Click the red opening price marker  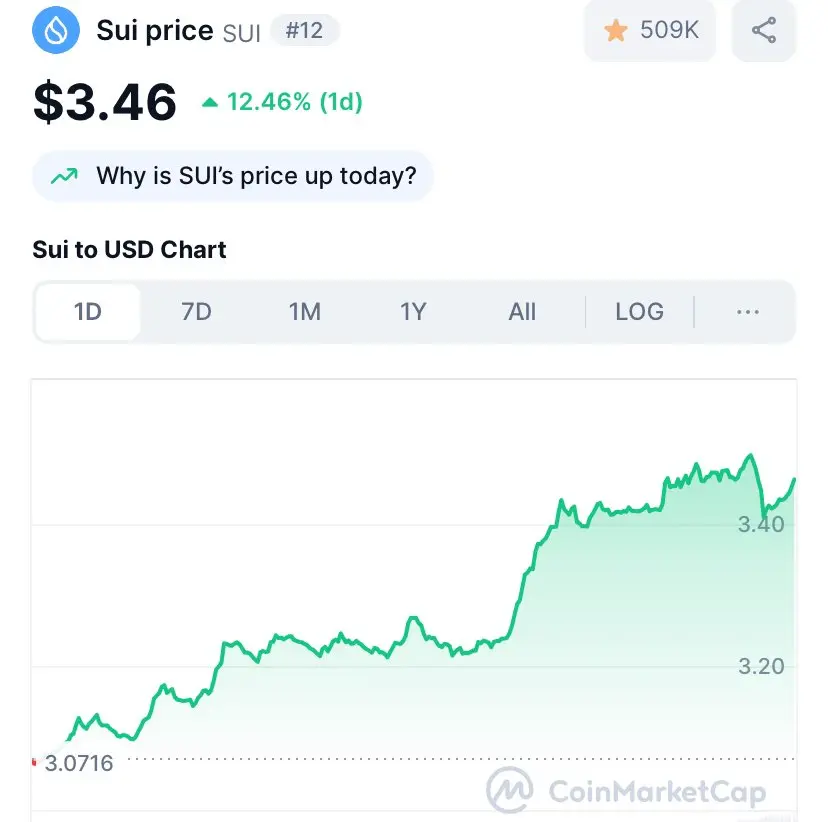pos(34,762)
